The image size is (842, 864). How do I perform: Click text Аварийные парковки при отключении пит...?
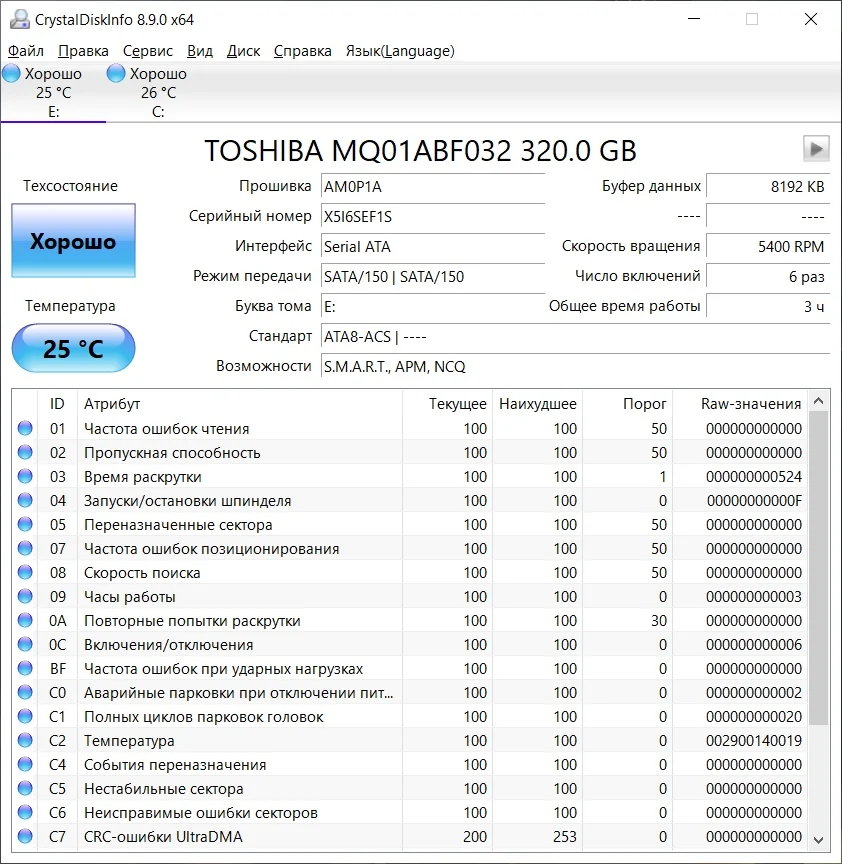click(239, 693)
